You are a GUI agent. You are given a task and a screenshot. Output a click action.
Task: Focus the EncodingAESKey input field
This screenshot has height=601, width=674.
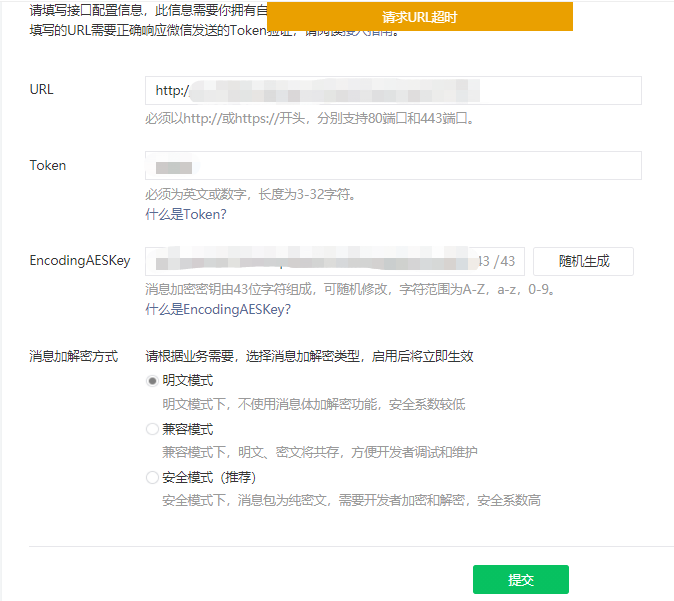(x=334, y=261)
